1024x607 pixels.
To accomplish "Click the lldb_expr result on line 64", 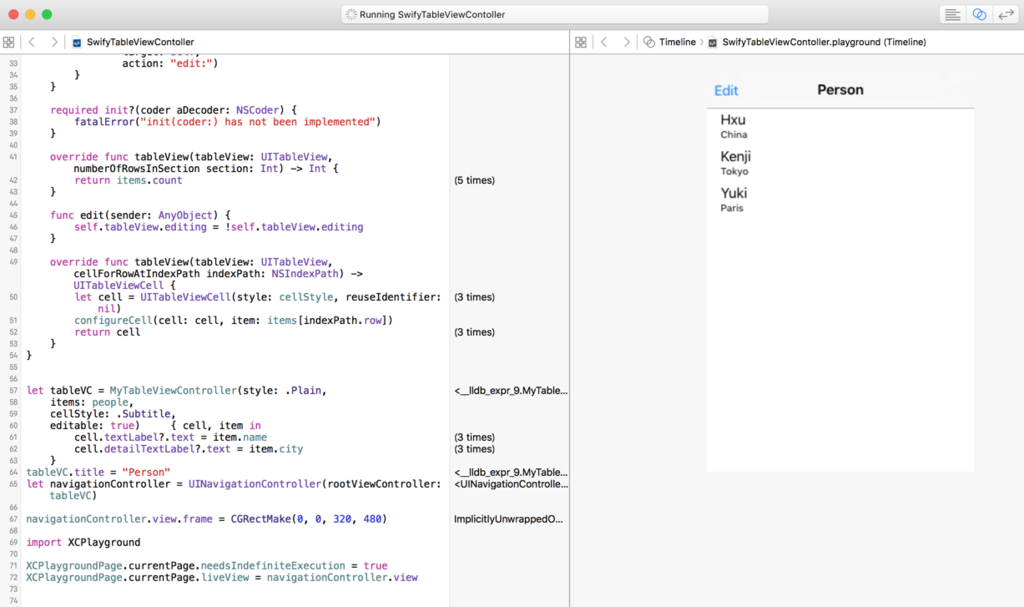I will [x=511, y=472].
